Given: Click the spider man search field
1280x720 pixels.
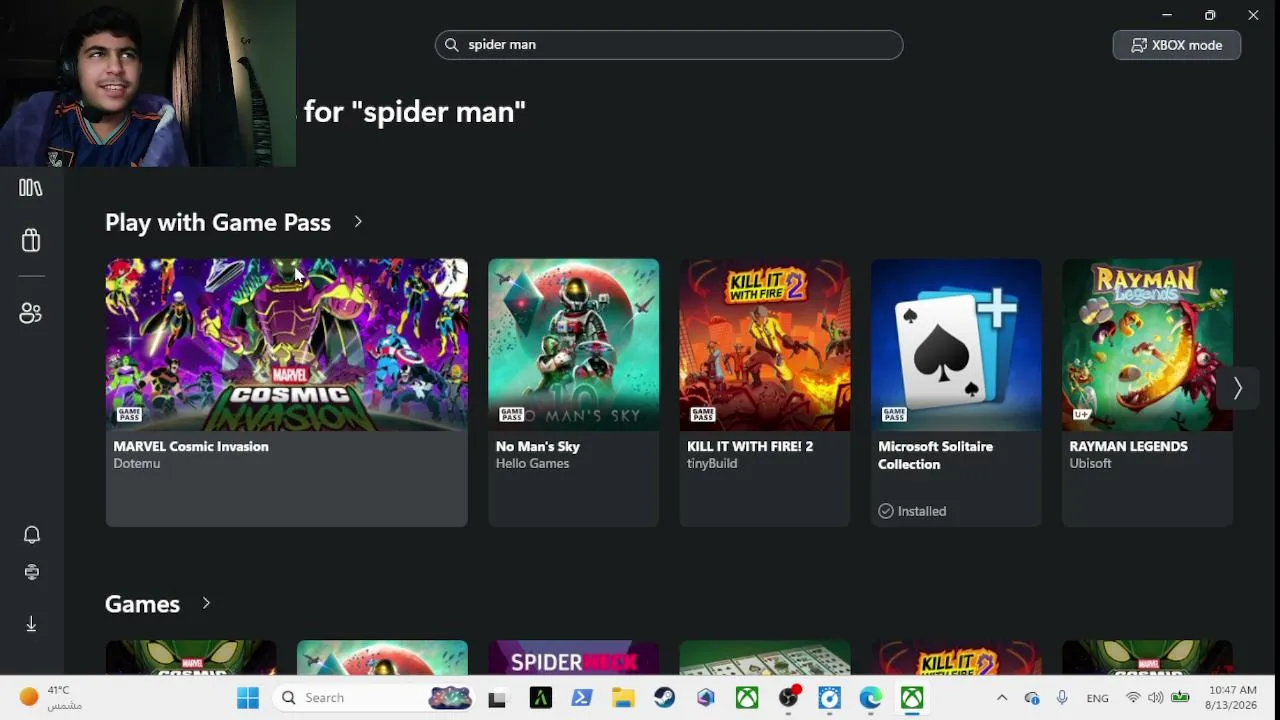Looking at the screenshot, I should click(669, 45).
